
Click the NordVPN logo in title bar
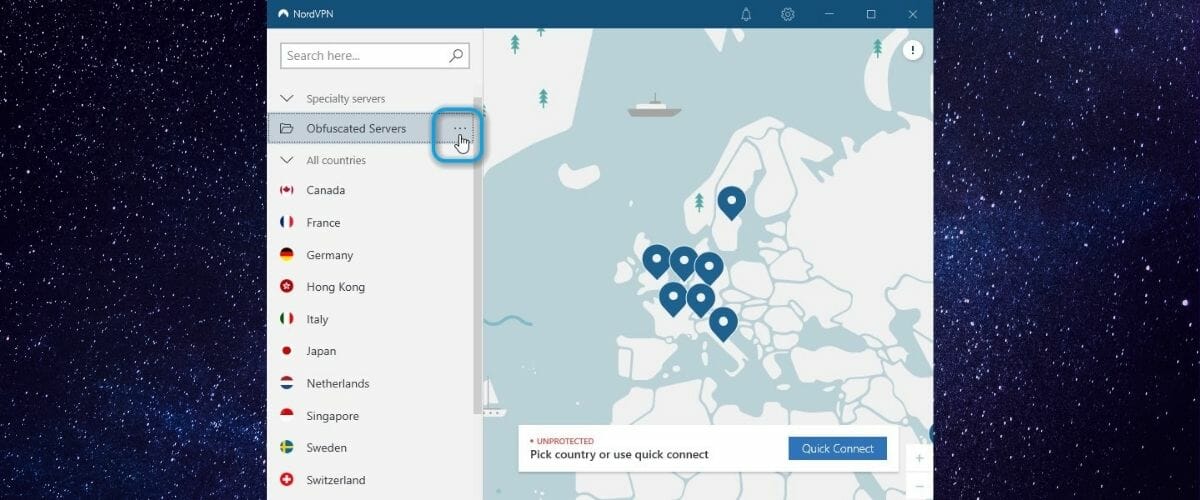(283, 14)
